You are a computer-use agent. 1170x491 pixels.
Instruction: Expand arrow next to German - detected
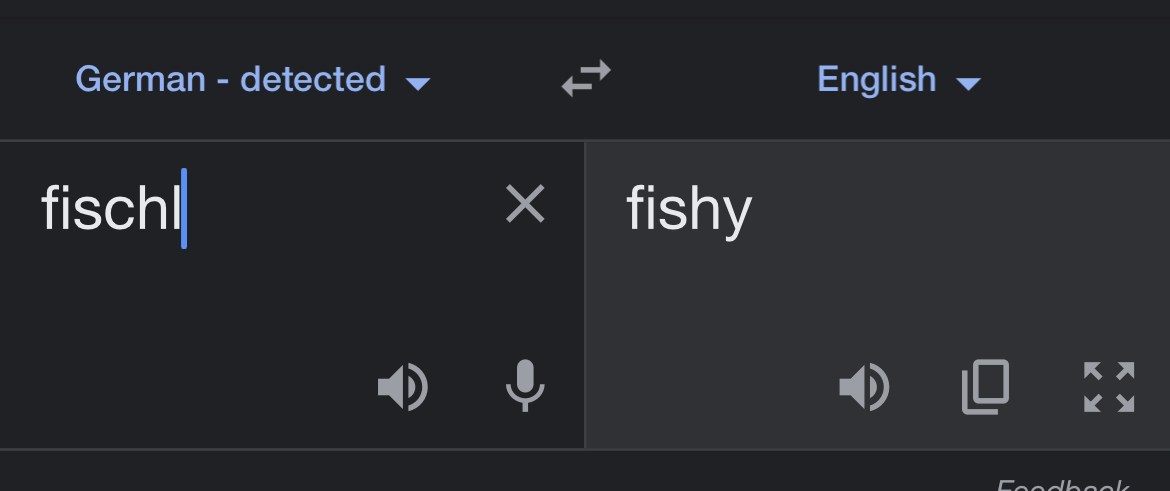[418, 84]
